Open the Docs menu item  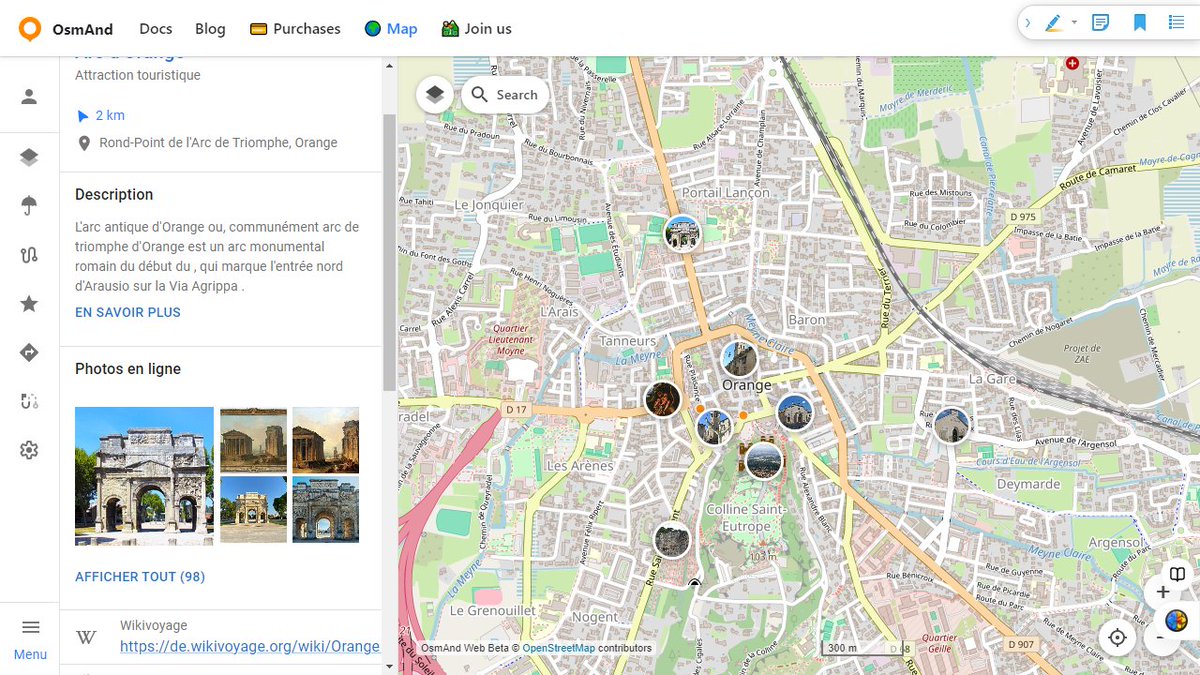pos(155,28)
